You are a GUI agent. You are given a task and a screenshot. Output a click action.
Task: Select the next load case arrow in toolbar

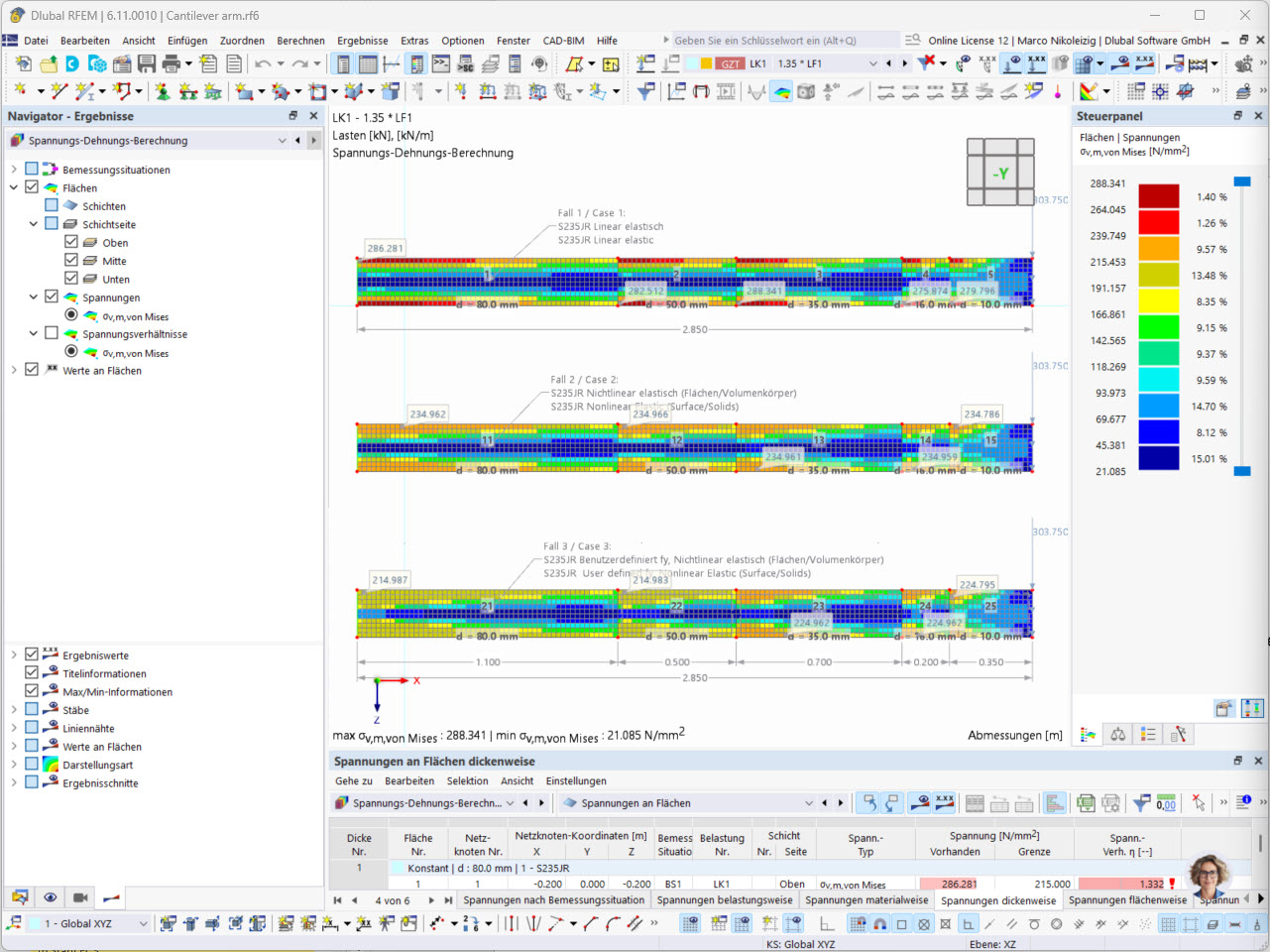905,63
